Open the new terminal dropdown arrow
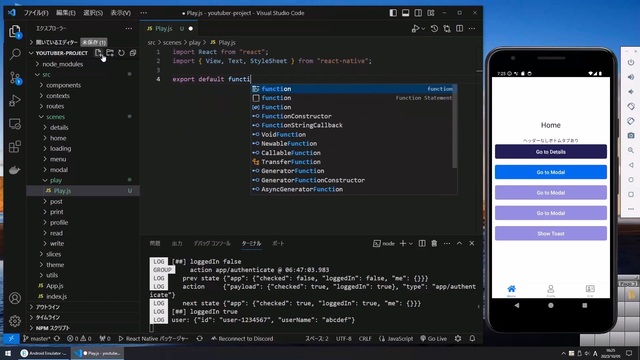 point(411,243)
